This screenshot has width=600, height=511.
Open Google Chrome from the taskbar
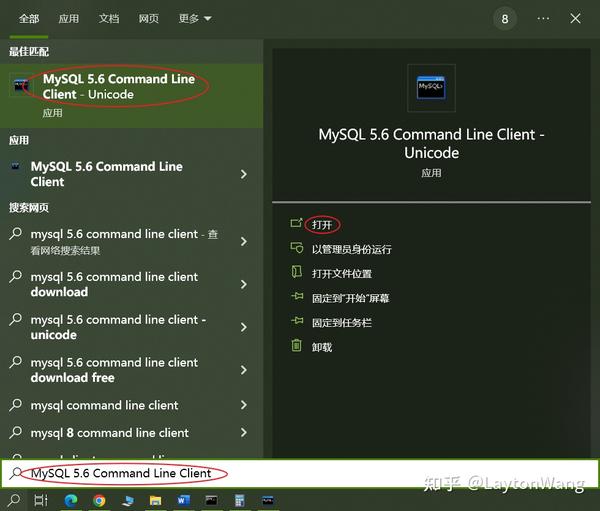[99, 500]
